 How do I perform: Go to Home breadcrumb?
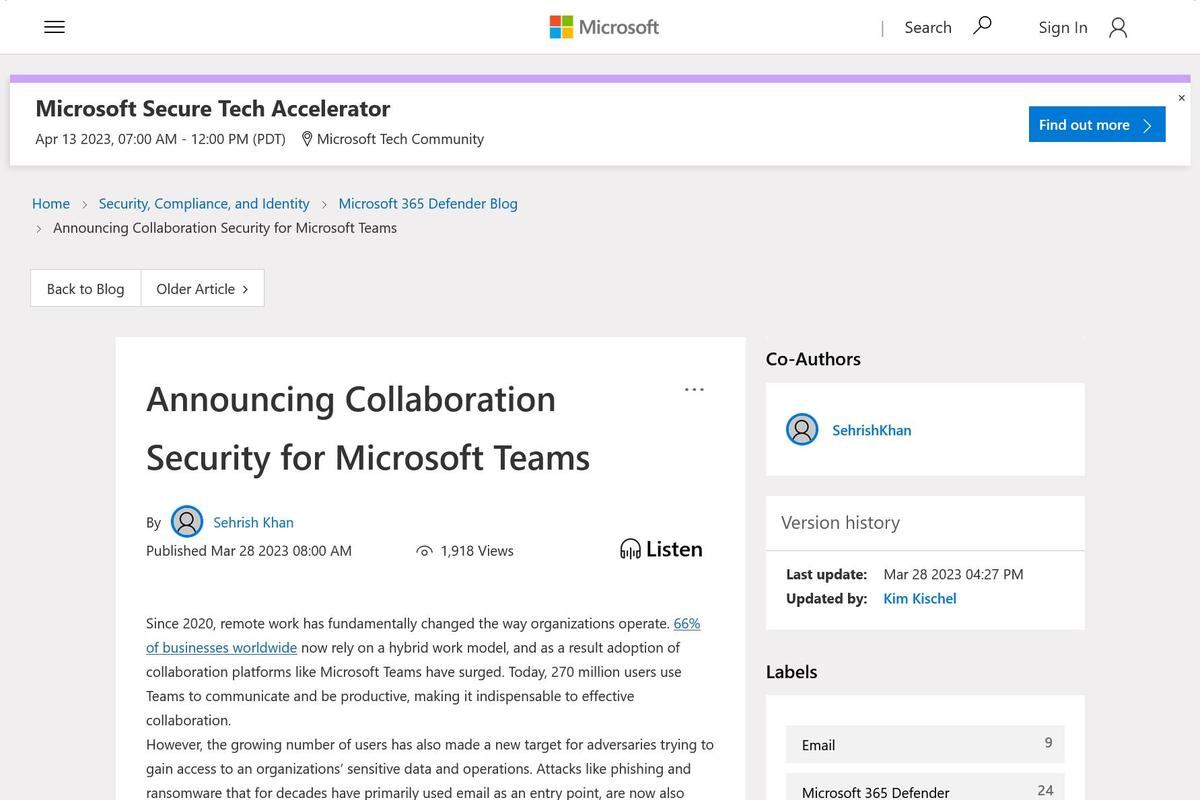tap(51, 203)
